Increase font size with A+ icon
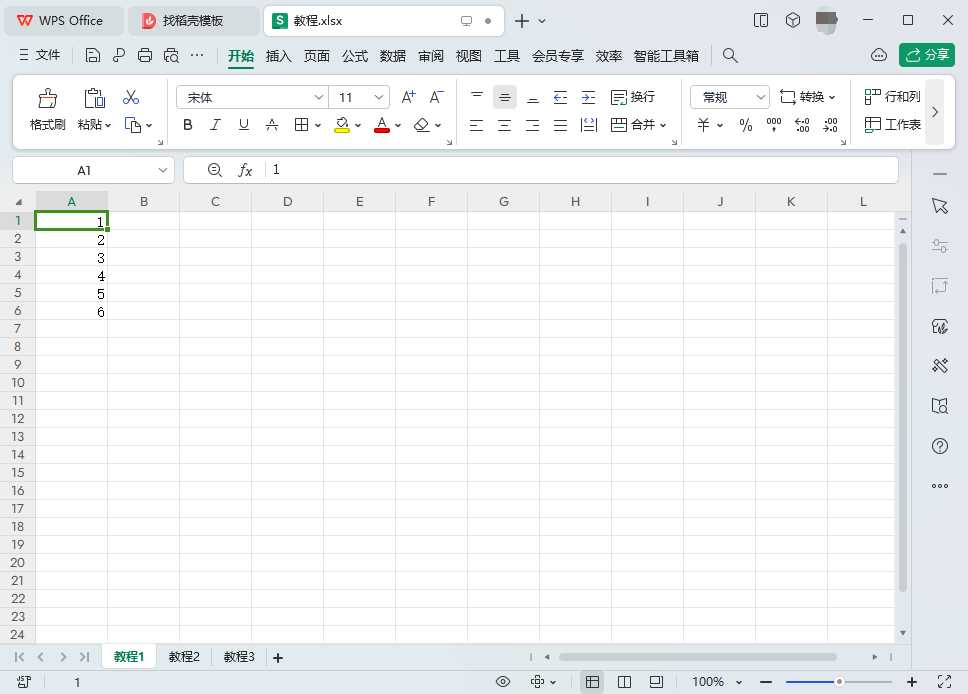 [408, 97]
